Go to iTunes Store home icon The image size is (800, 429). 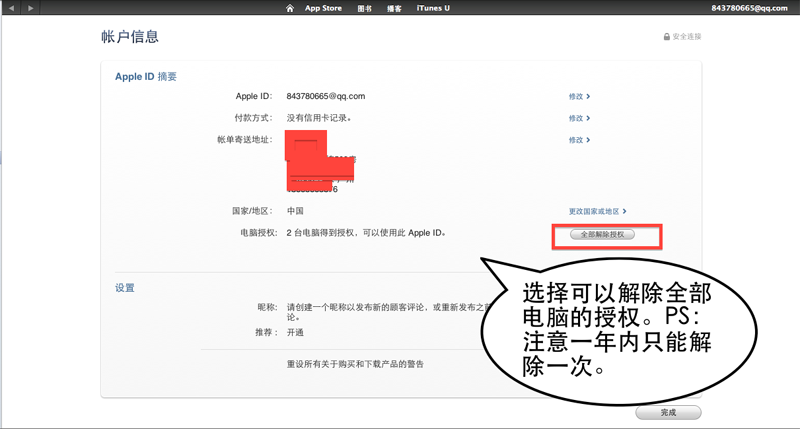pos(290,8)
